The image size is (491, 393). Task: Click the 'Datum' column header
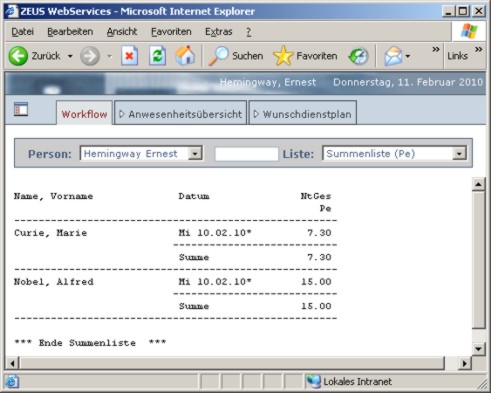[x=194, y=196]
